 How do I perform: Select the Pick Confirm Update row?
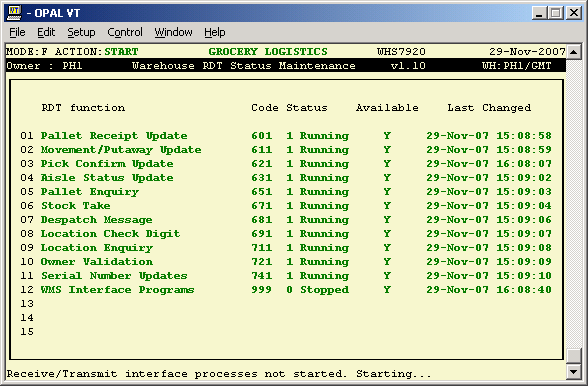286,164
